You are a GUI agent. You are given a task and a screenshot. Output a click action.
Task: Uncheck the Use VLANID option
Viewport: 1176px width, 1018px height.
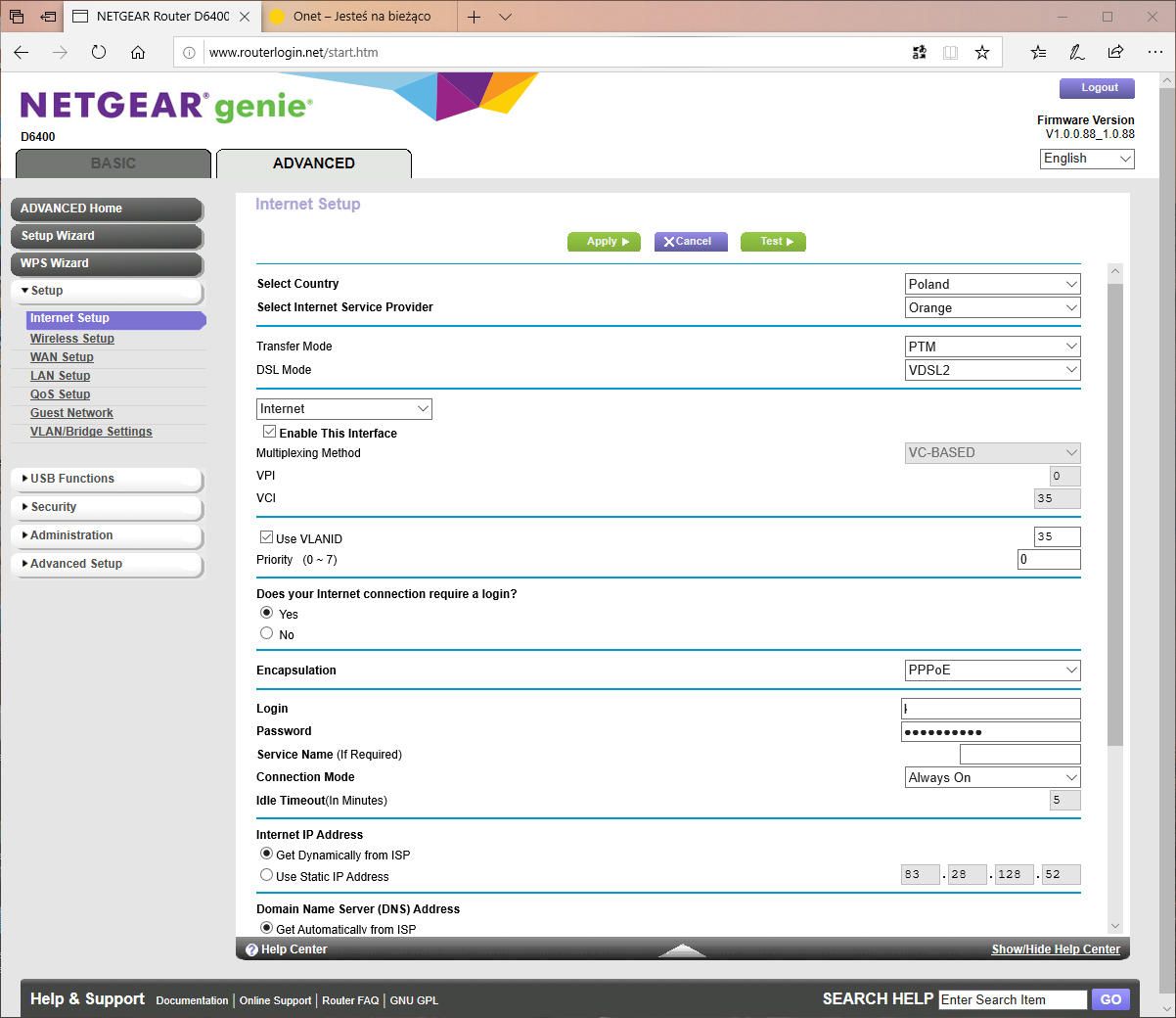265,535
